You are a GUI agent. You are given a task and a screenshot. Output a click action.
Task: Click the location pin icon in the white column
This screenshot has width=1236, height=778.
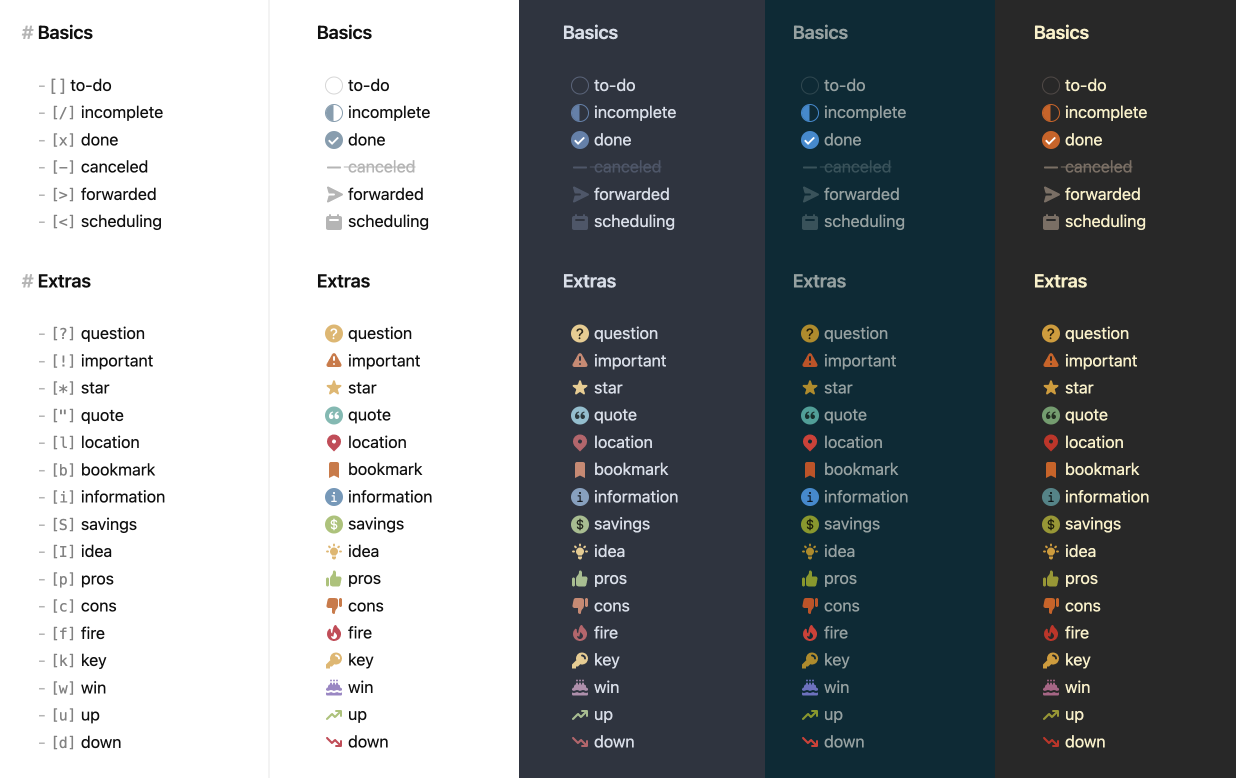[x=334, y=443]
